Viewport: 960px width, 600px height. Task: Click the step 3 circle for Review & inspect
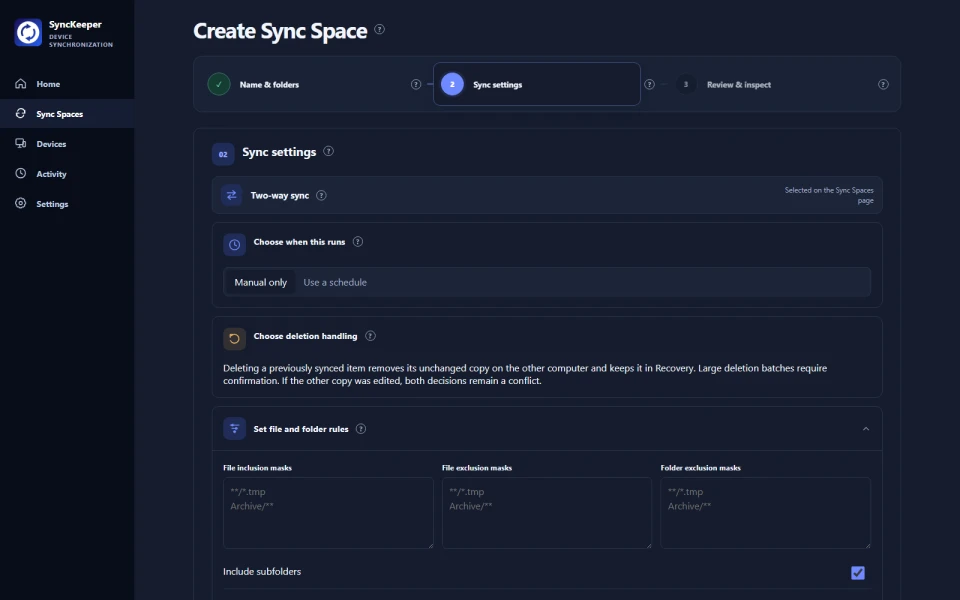tap(686, 84)
